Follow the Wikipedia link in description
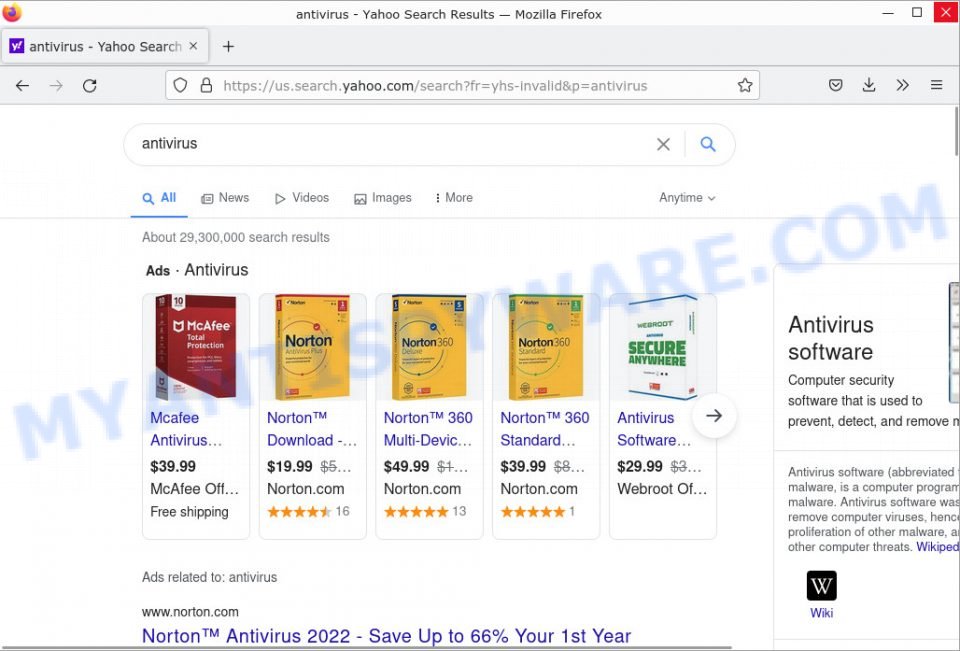 [x=937, y=547]
